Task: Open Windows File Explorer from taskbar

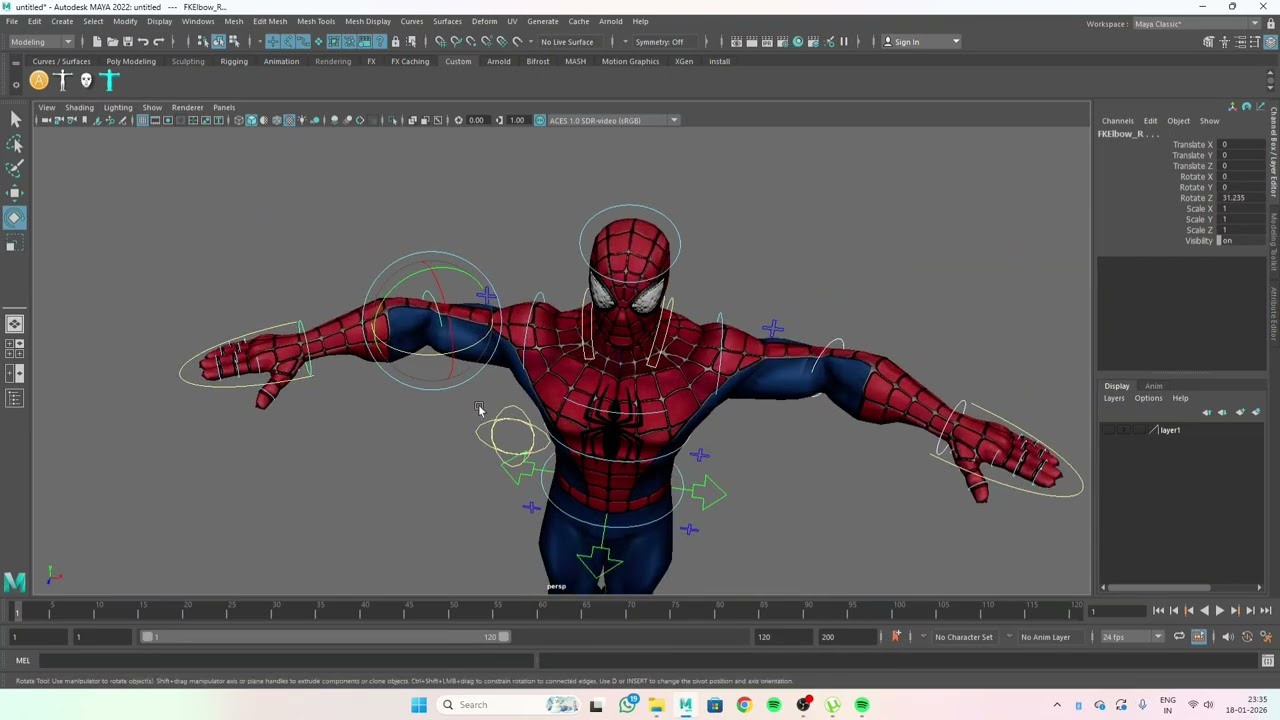Action: point(656,705)
